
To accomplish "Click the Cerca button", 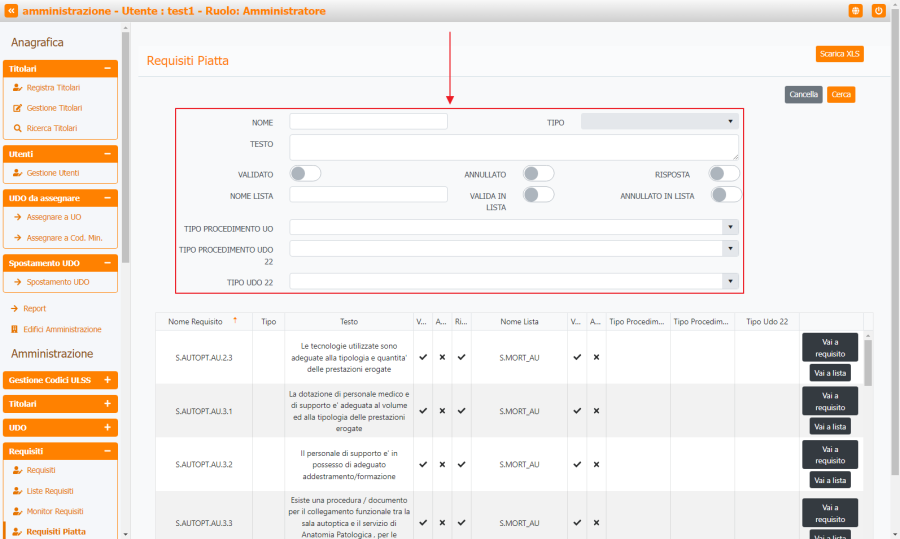I will (840, 94).
